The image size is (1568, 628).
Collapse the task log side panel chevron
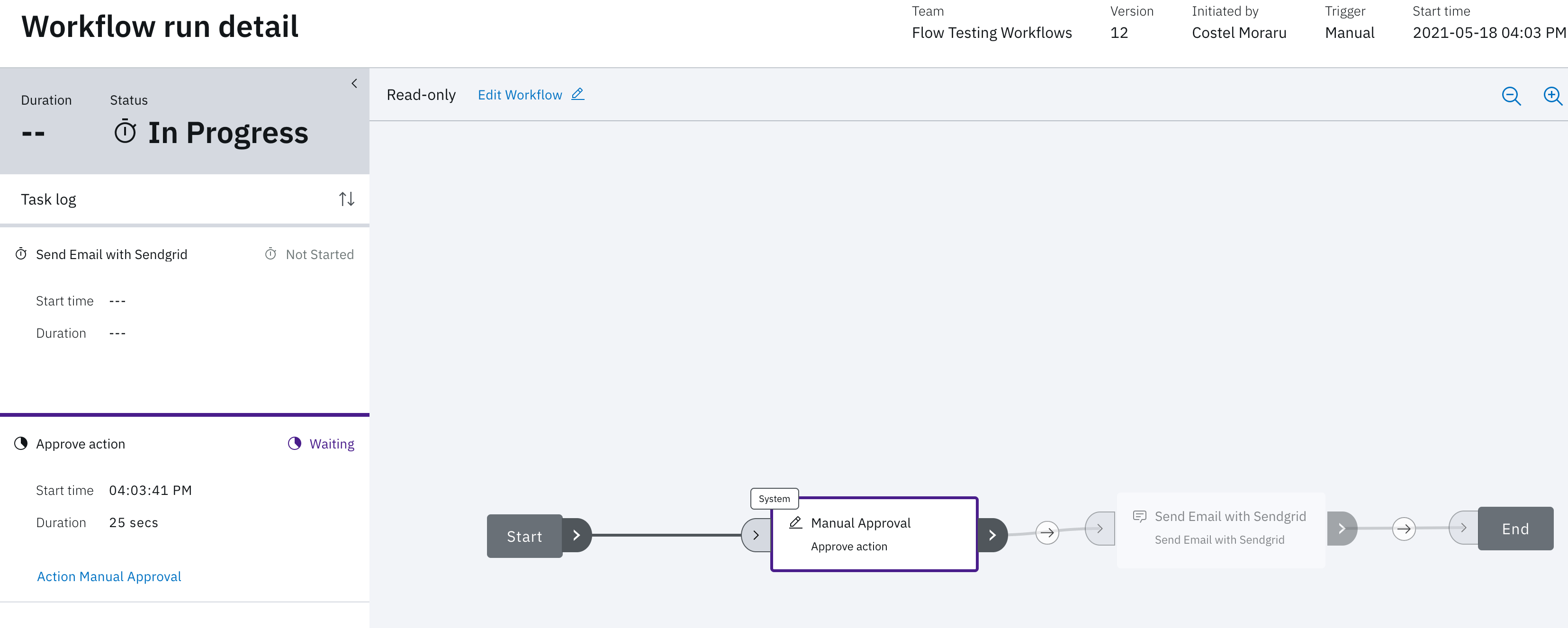click(354, 83)
